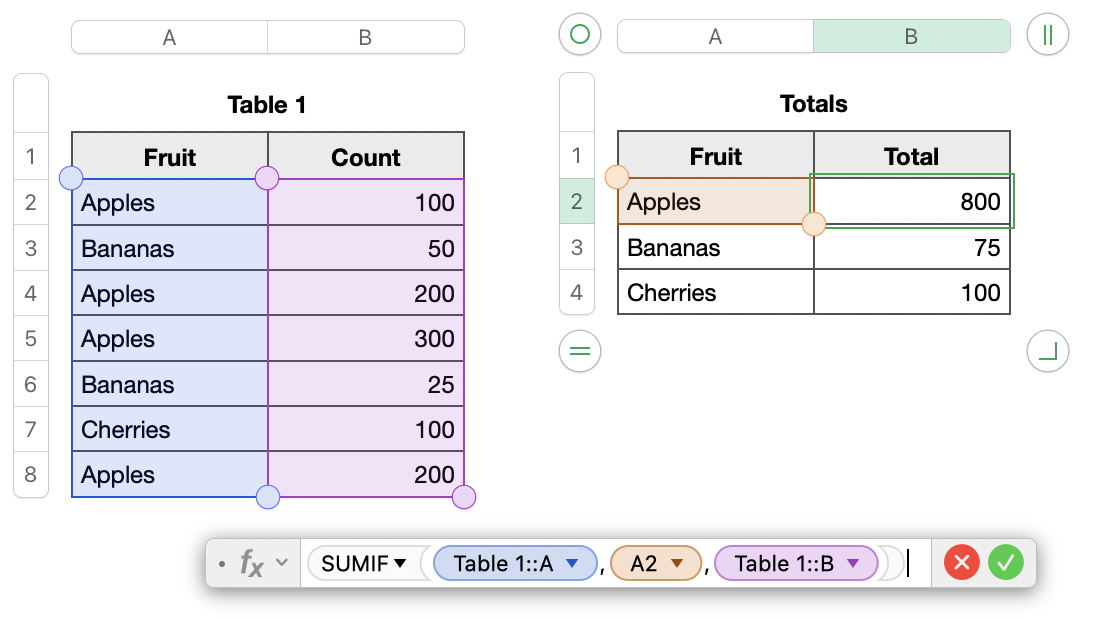Open the fx chevron menu

coord(282,563)
